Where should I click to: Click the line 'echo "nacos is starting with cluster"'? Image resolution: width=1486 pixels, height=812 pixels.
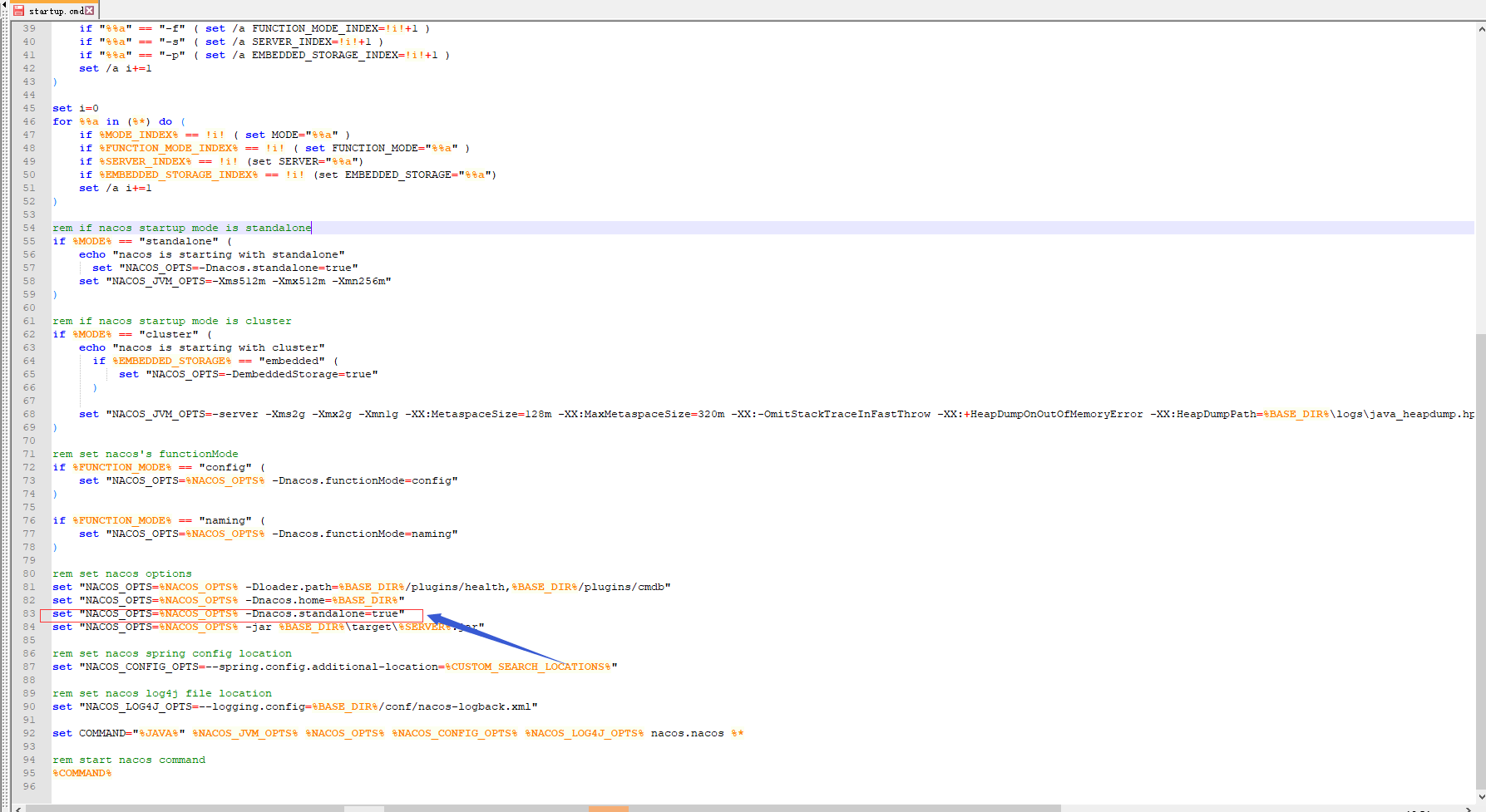point(202,347)
